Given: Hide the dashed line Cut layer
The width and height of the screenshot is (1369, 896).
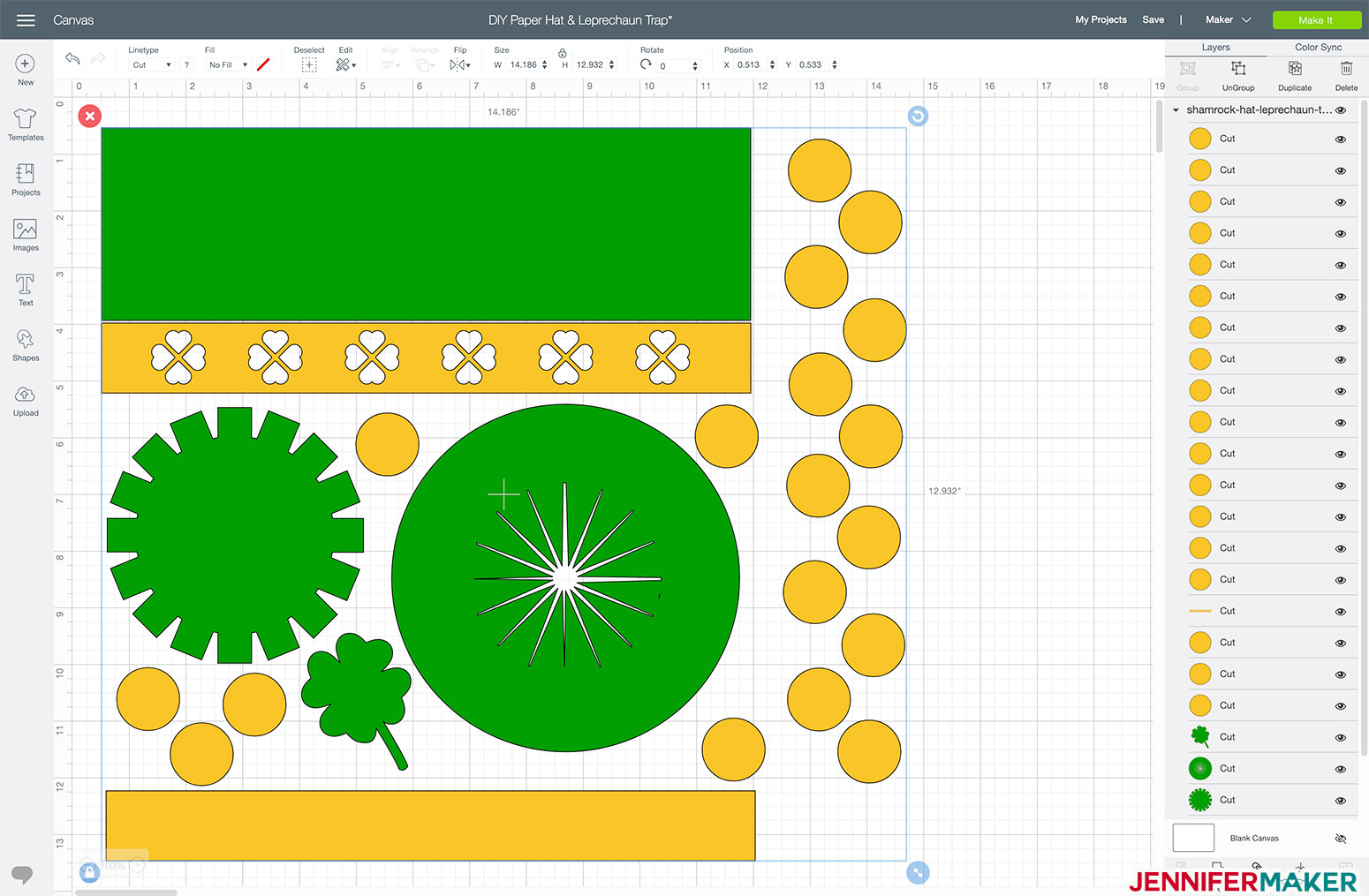Looking at the screenshot, I should click(x=1341, y=612).
